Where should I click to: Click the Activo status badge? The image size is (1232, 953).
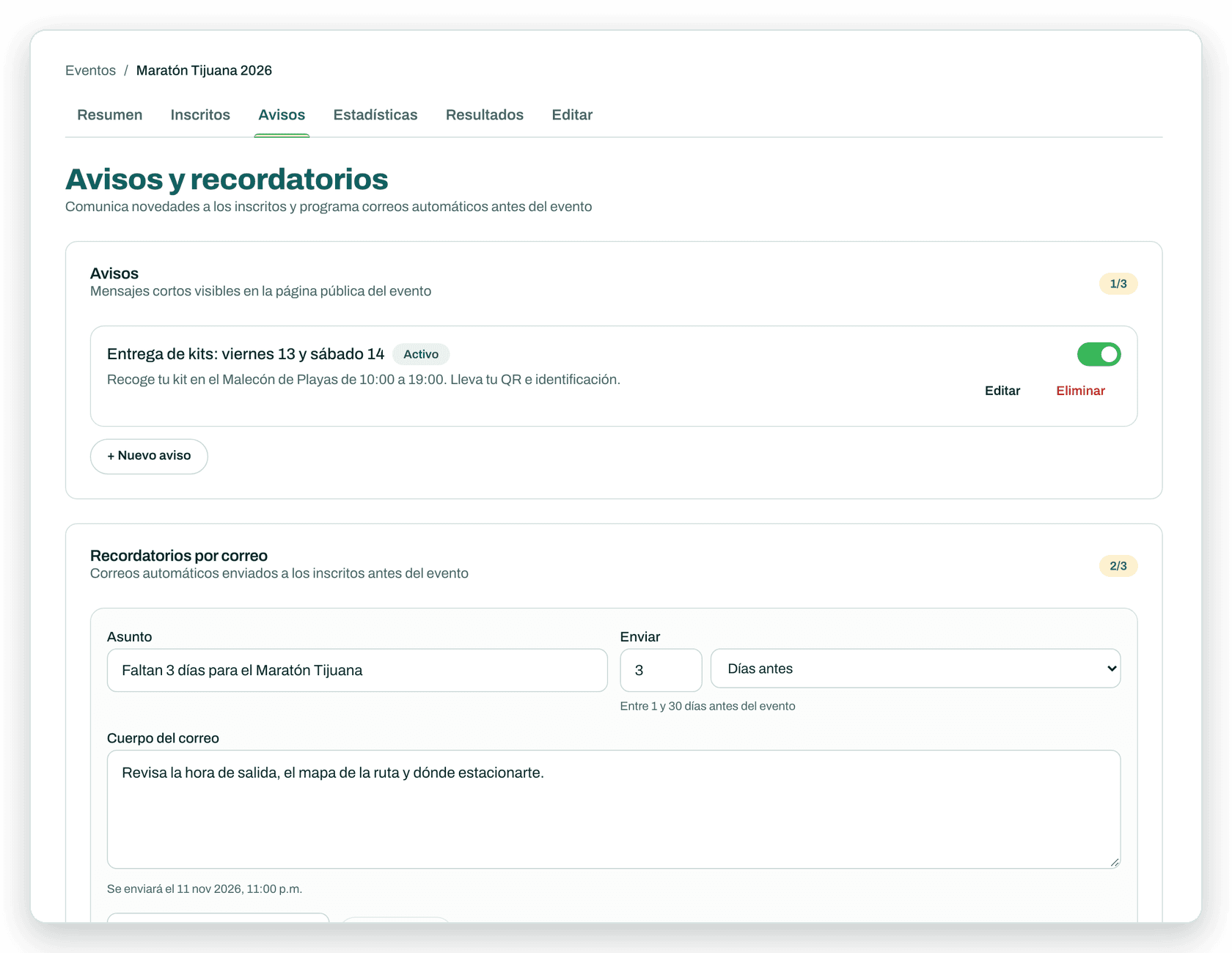(421, 354)
